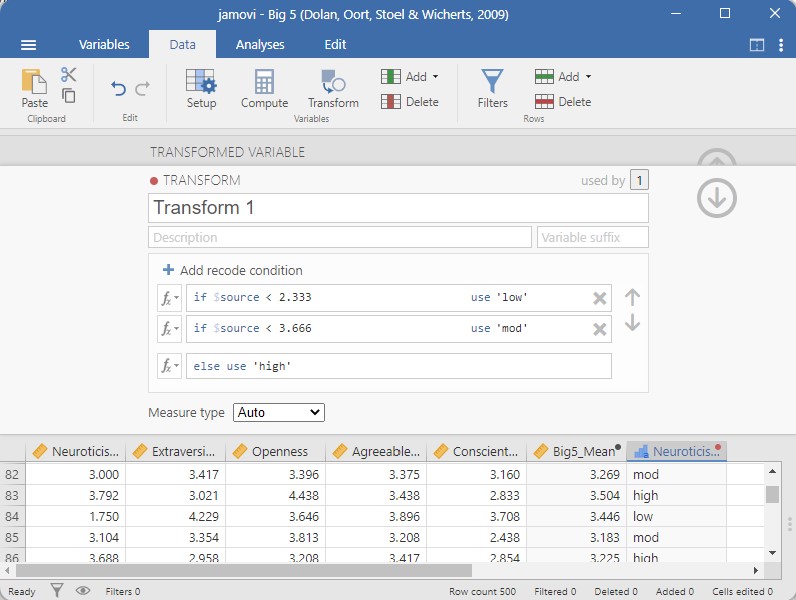The width and height of the screenshot is (796, 600).
Task: Select the Openness column header
Action: click(275, 451)
